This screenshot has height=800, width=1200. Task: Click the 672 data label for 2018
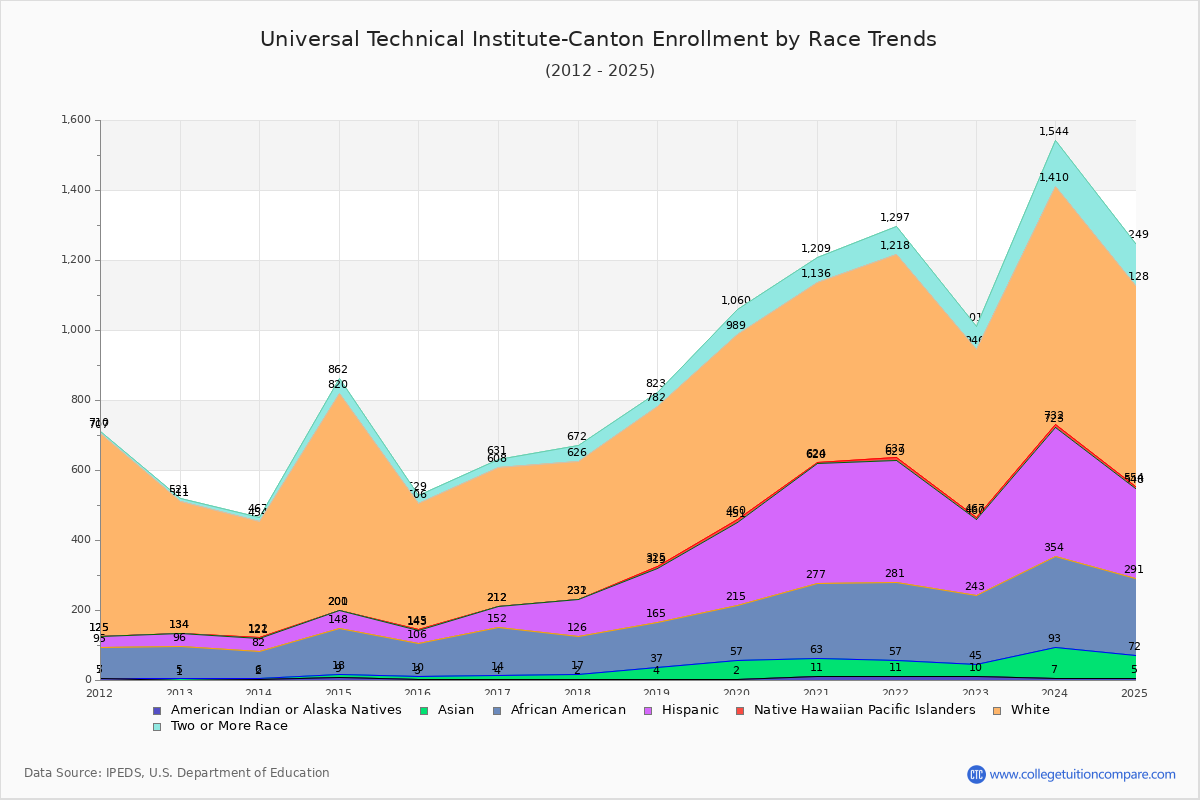point(577,437)
